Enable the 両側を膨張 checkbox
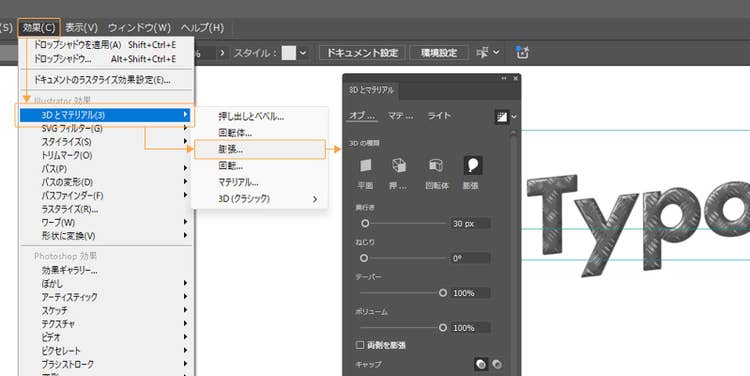The height and width of the screenshot is (376, 750). tap(360, 345)
